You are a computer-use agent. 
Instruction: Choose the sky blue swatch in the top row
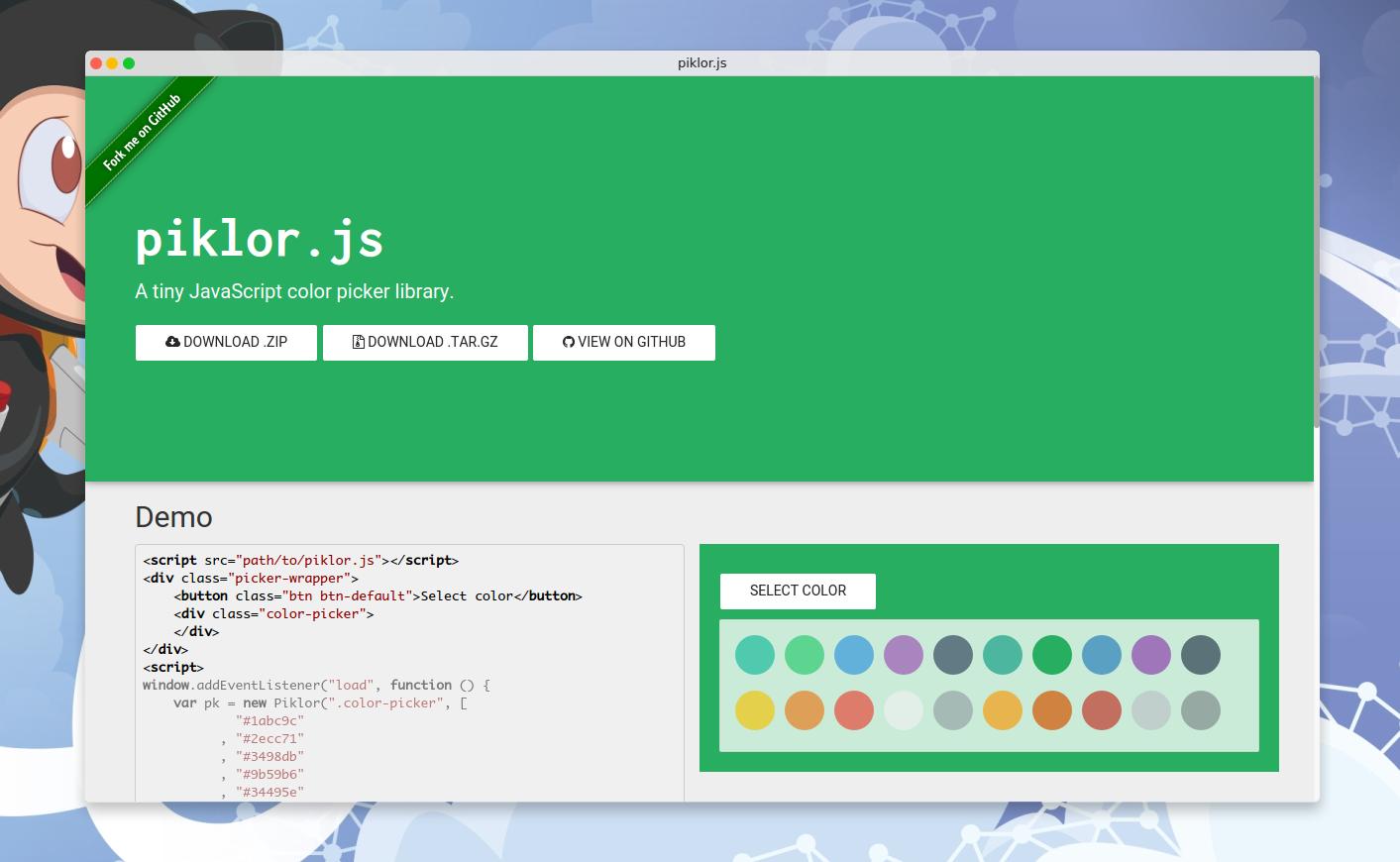click(854, 655)
